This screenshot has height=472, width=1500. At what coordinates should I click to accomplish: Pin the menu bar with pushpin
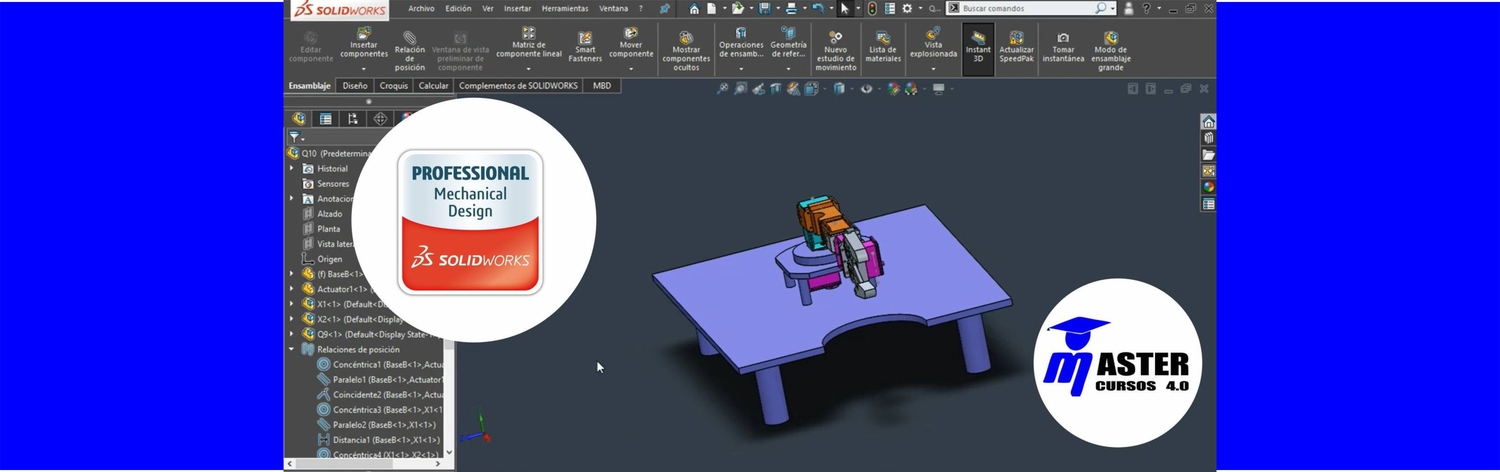[665, 8]
